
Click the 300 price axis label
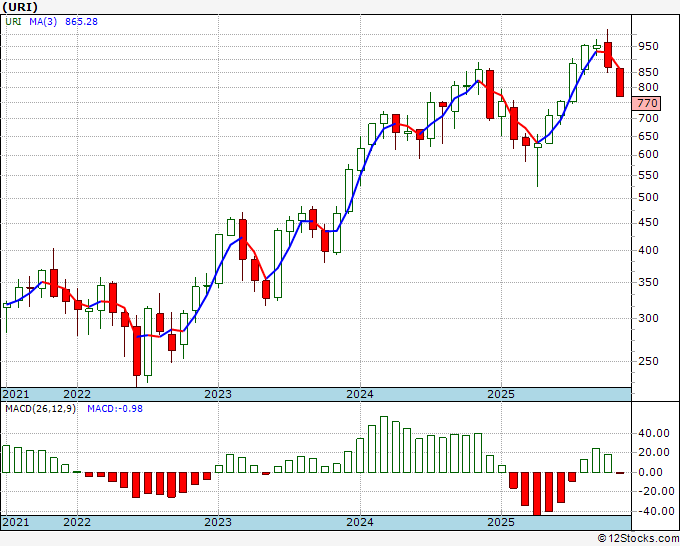tap(648, 318)
